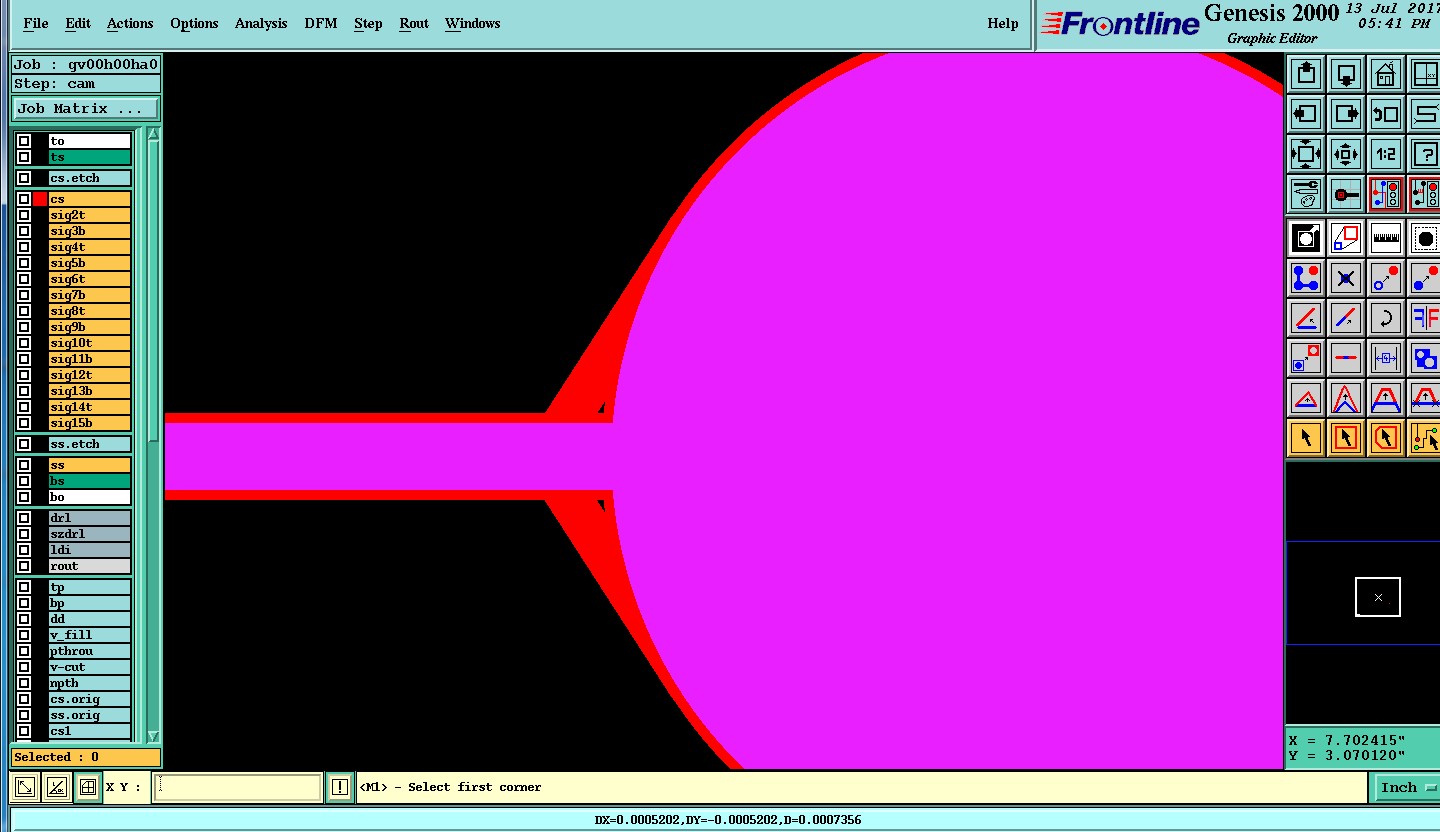Screen dimensions: 1440x832
Task: Click the Job Matrix ... button
Action: click(85, 108)
